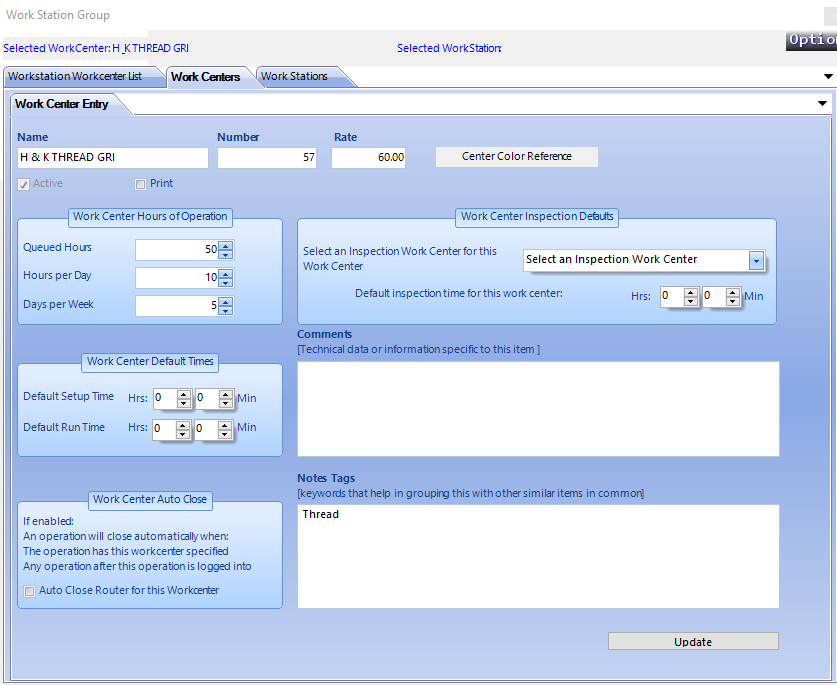Click the Work Center Auto Close heading
The height and width of the screenshot is (685, 837).
point(150,499)
